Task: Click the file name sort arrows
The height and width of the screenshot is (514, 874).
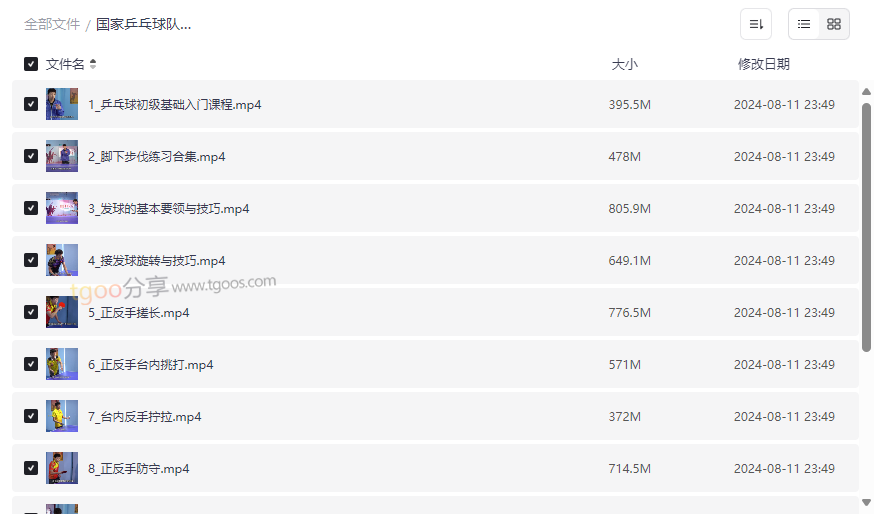Action: pyautogui.click(x=93, y=64)
